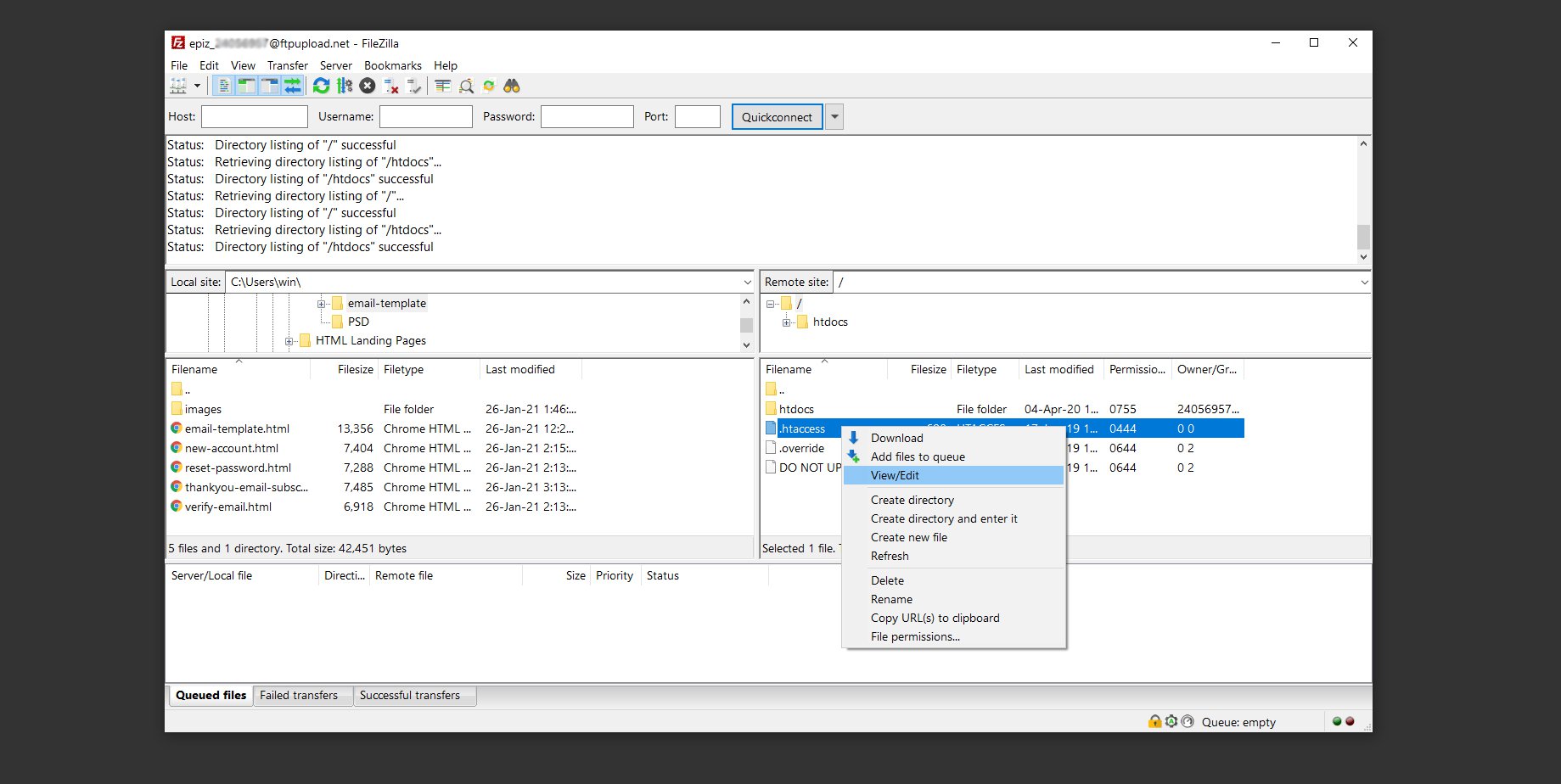Screen dimensions: 1561x784
Task: Choose Copy URL(s) to clipboard
Action: point(954,618)
